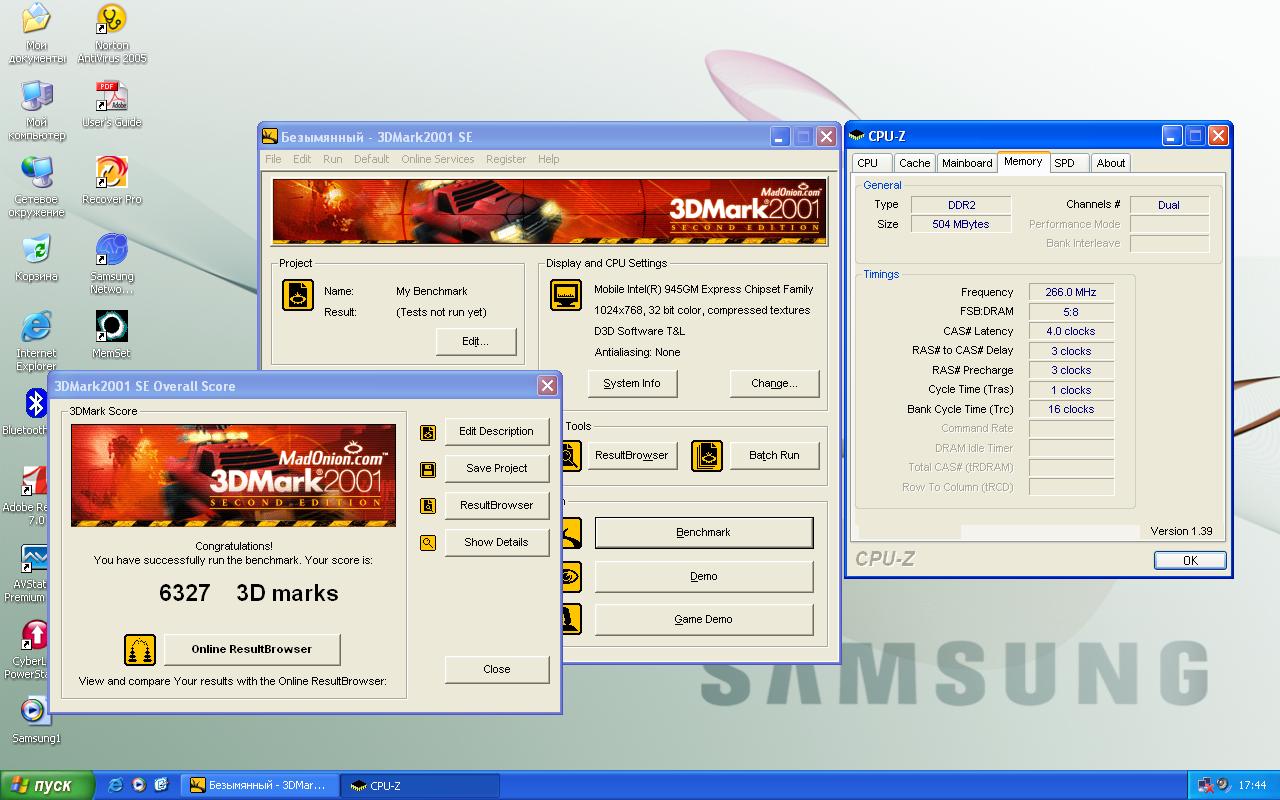Open Network Neighborhood desktop icon

[37, 187]
